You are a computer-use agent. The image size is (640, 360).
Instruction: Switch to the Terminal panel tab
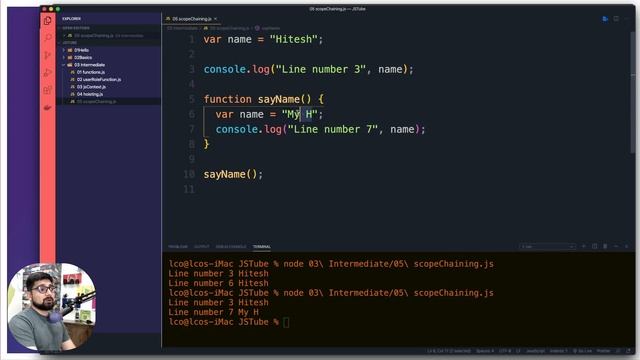[x=262, y=247]
